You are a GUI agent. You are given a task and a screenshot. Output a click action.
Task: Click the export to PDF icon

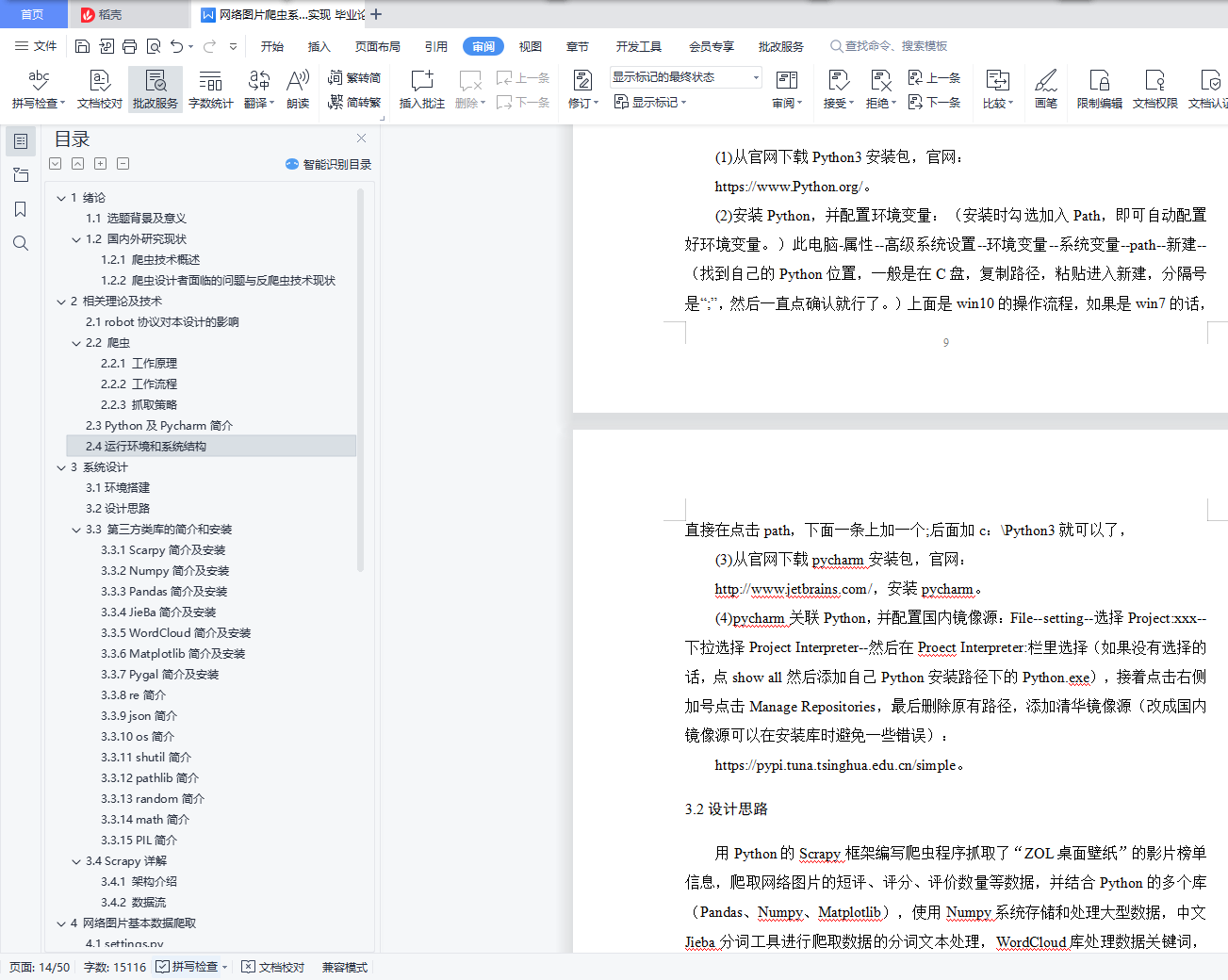tap(106, 46)
